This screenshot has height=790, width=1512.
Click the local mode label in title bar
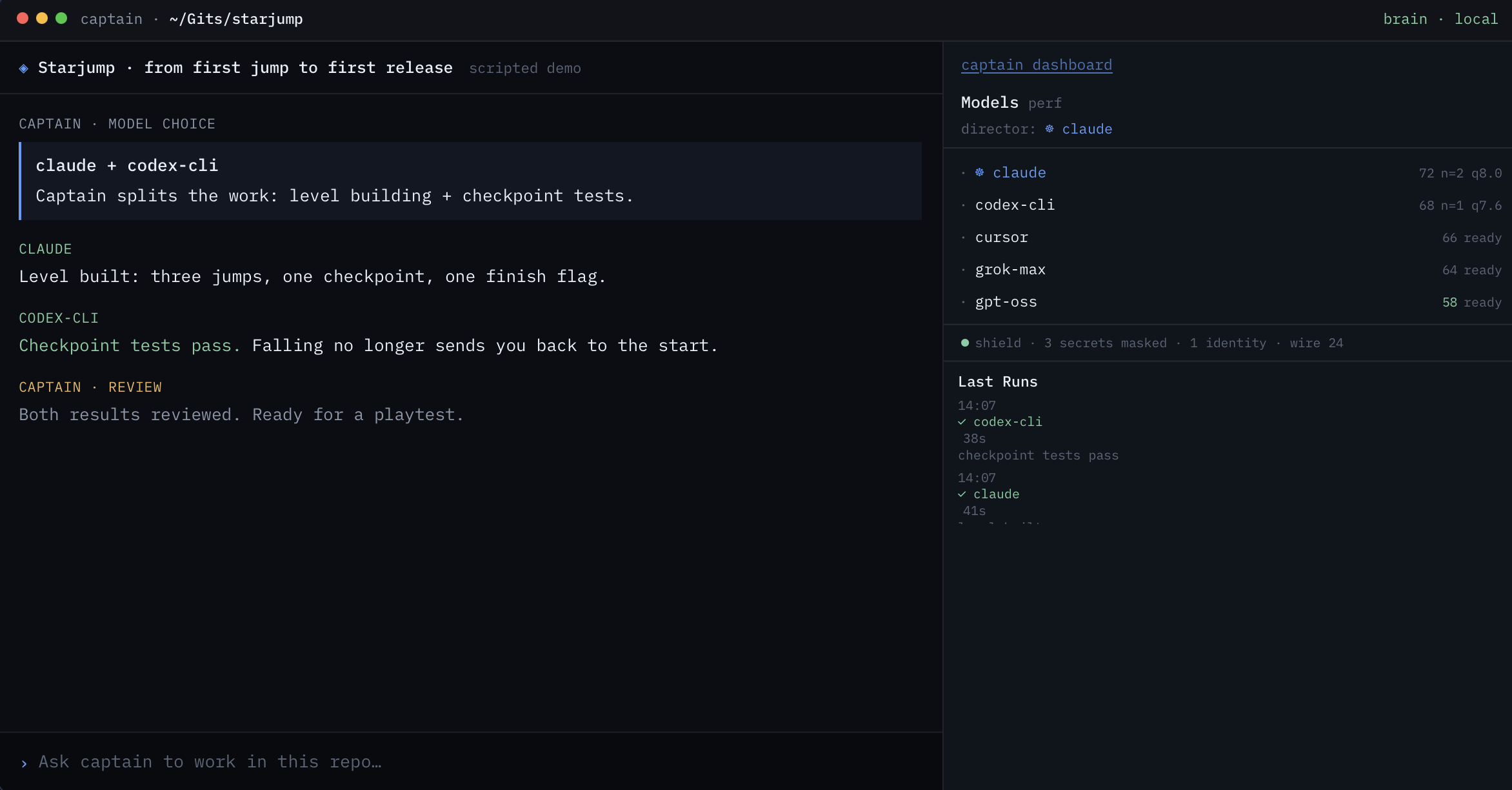[1476, 19]
